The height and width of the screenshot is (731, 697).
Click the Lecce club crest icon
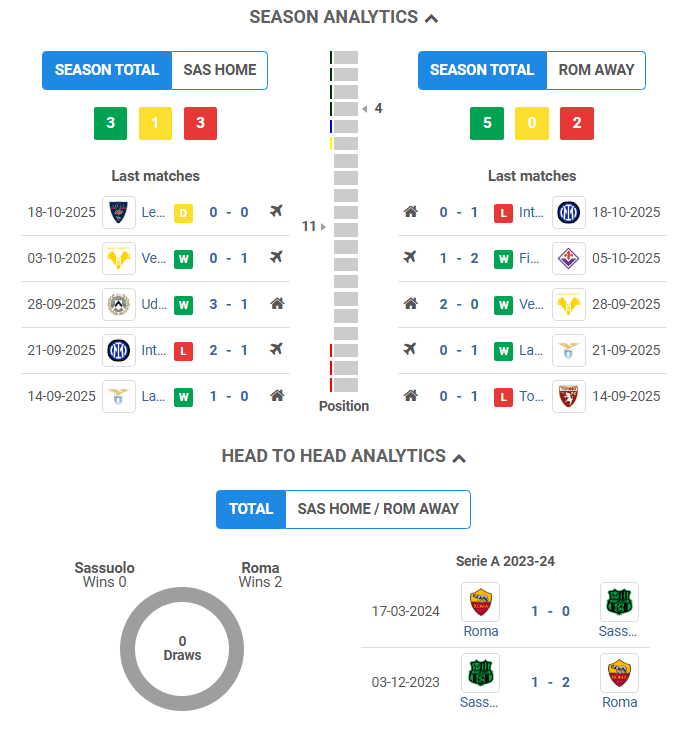119,212
